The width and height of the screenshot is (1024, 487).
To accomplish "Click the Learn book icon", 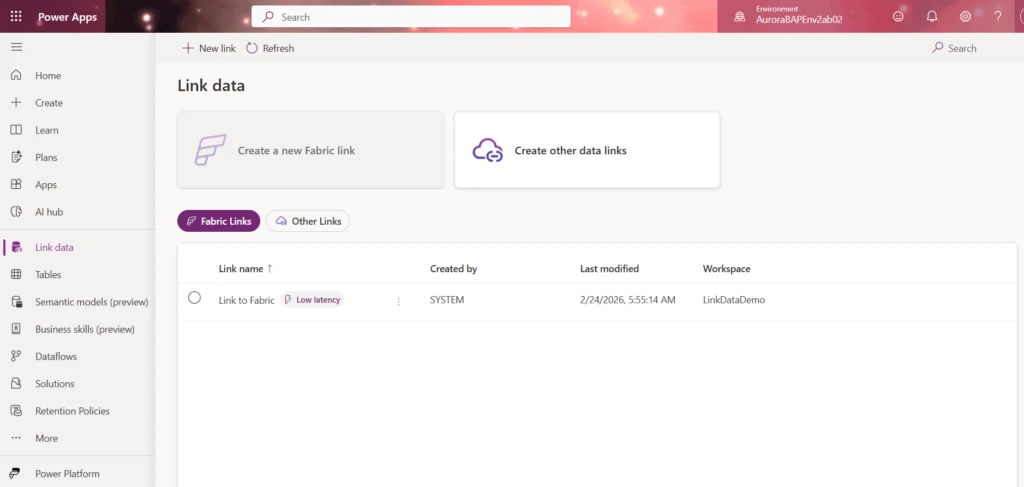I will click(16, 130).
